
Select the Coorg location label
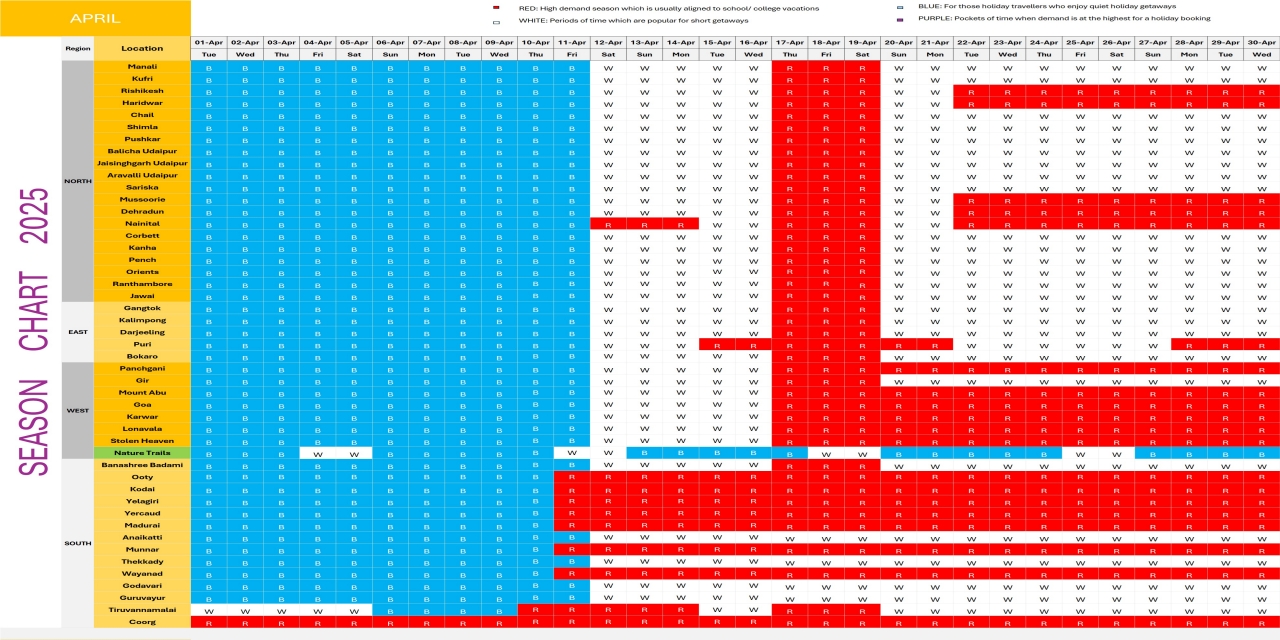click(141, 621)
